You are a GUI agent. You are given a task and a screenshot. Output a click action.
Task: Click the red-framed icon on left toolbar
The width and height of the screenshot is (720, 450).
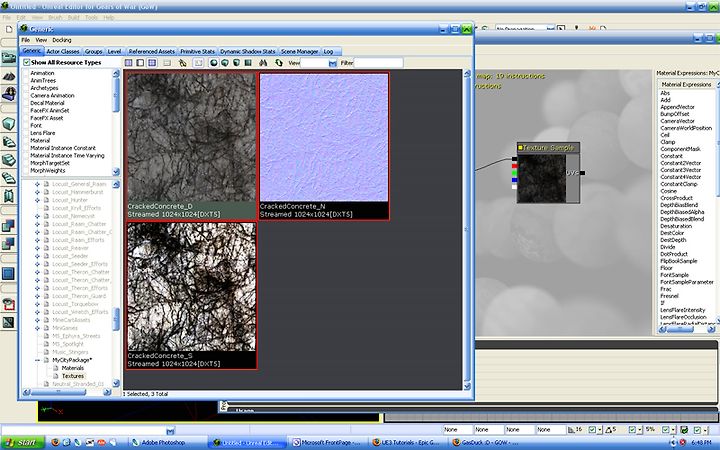click(x=9, y=304)
